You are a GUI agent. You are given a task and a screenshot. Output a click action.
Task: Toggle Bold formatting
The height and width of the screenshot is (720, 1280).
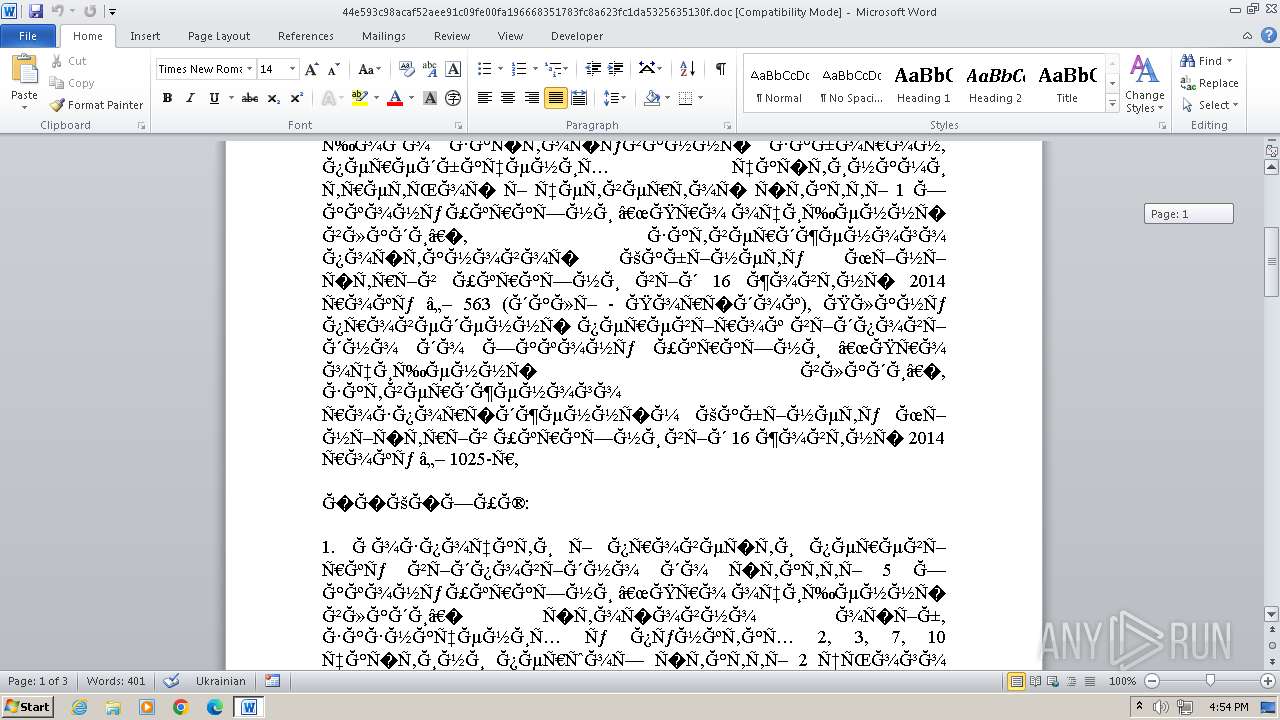point(167,98)
